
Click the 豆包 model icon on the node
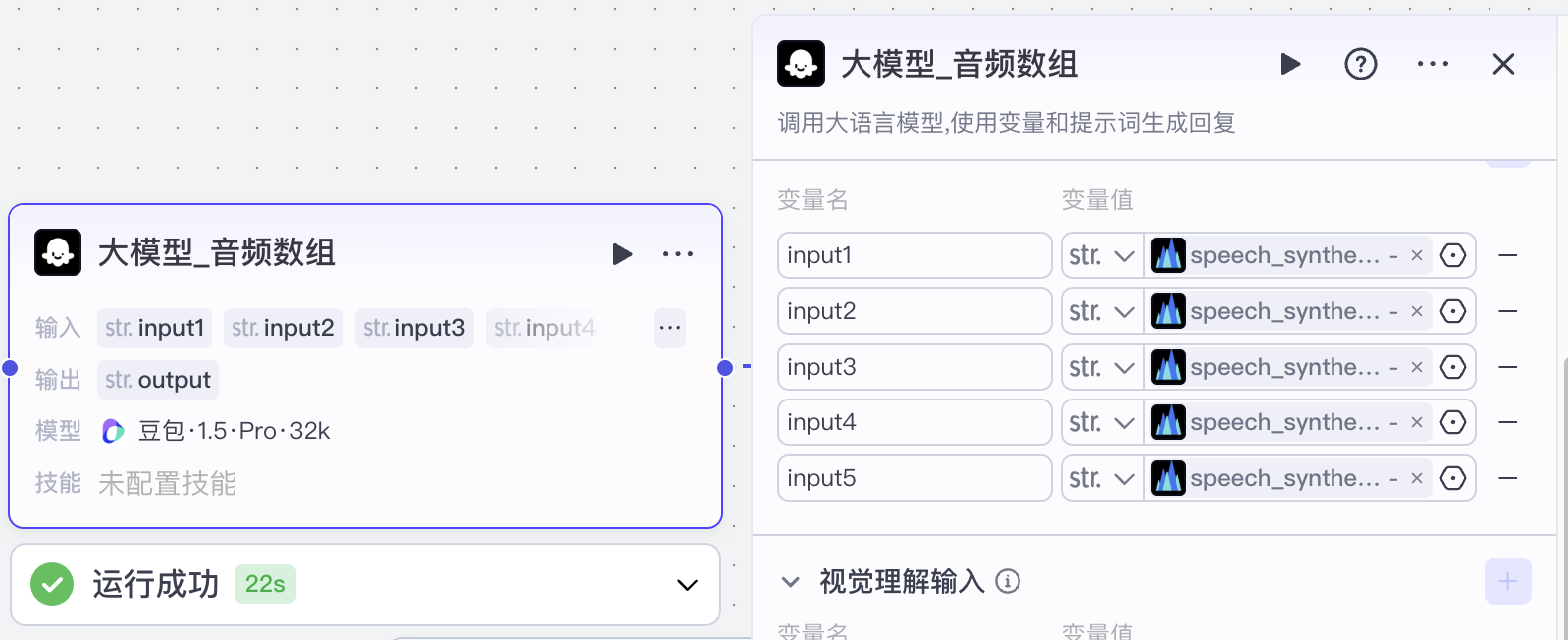pyautogui.click(x=112, y=431)
